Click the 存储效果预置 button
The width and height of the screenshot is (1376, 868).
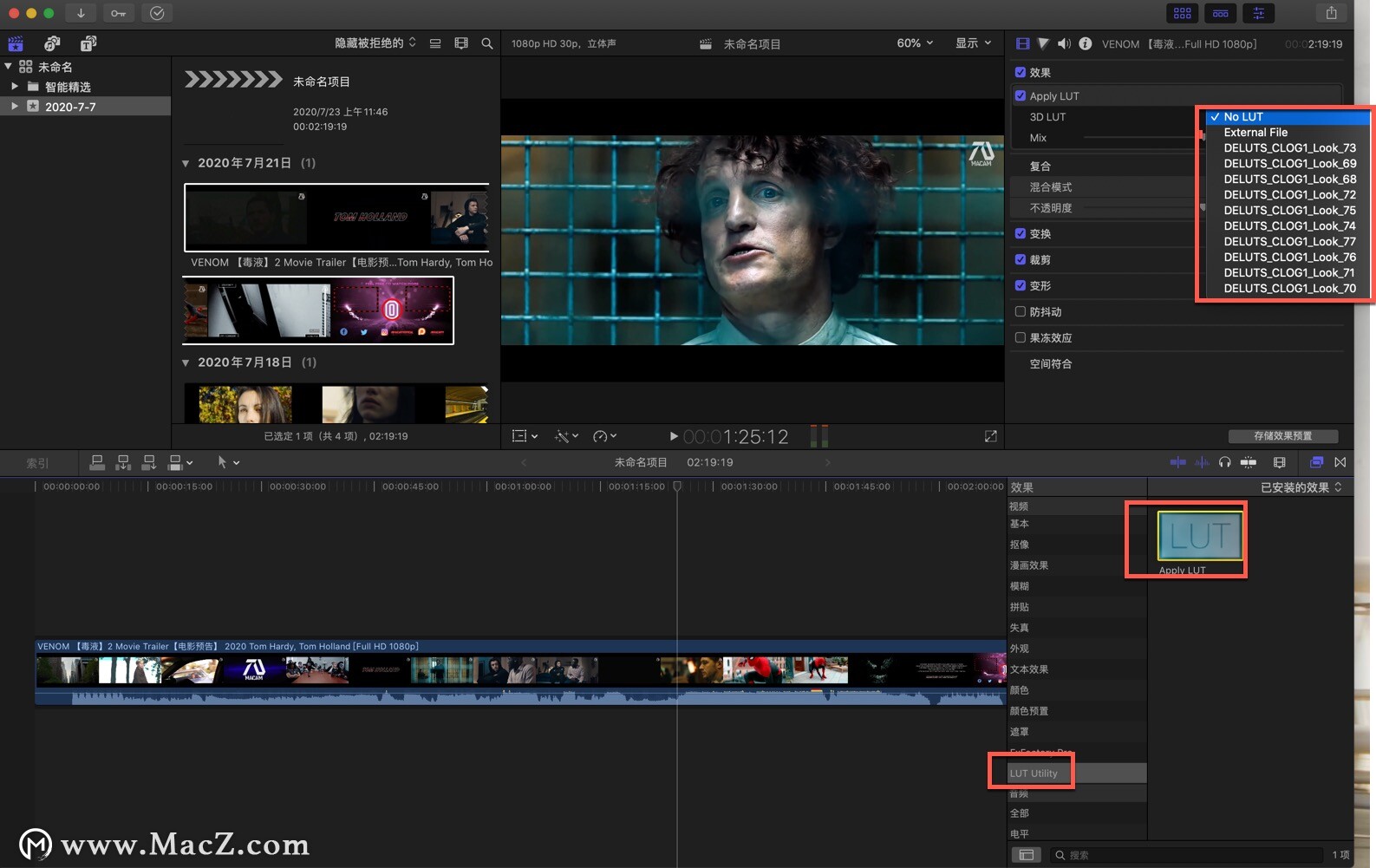coord(1283,436)
